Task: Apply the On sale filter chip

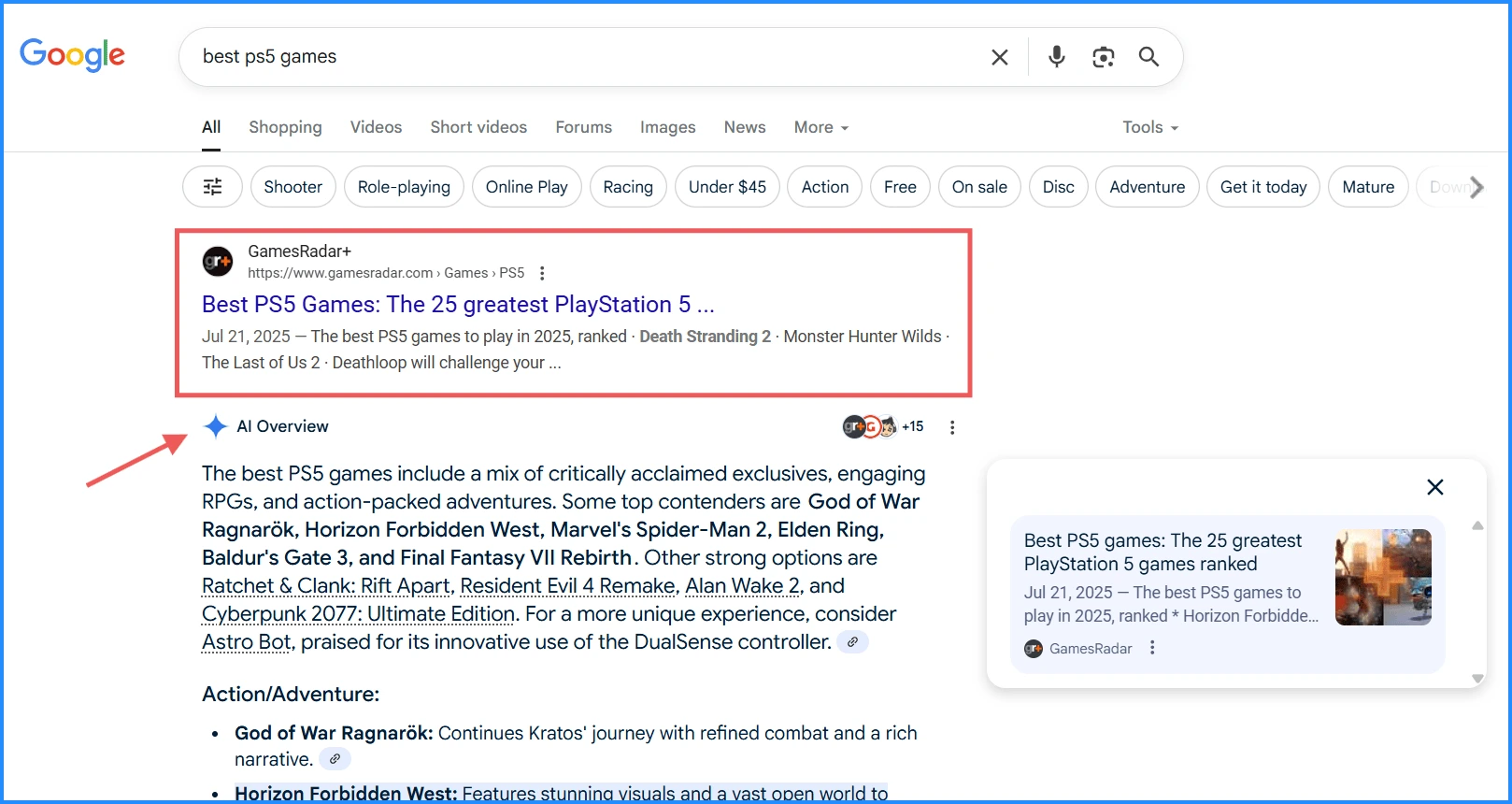Action: tap(979, 187)
